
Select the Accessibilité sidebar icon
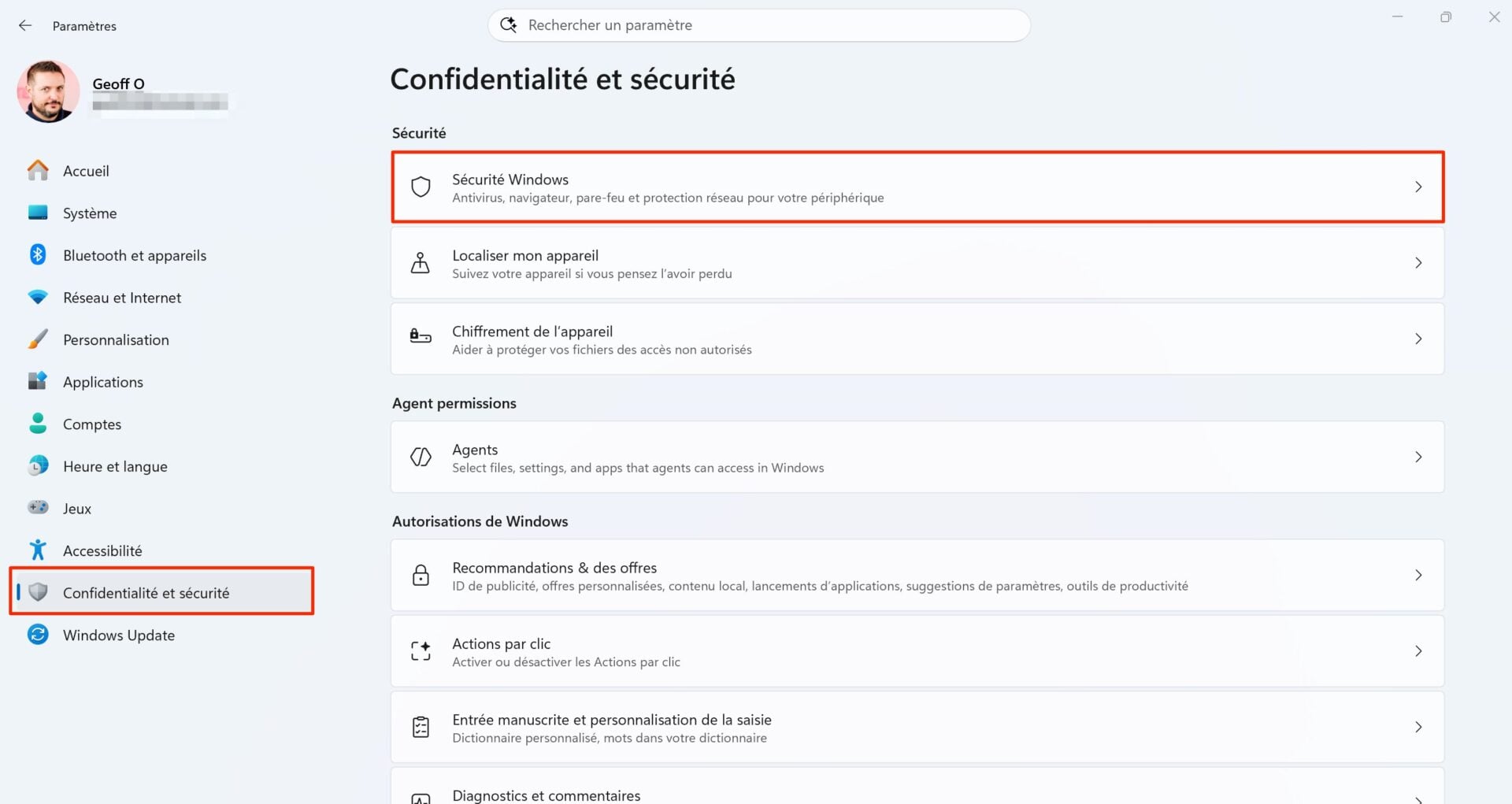[x=38, y=550]
